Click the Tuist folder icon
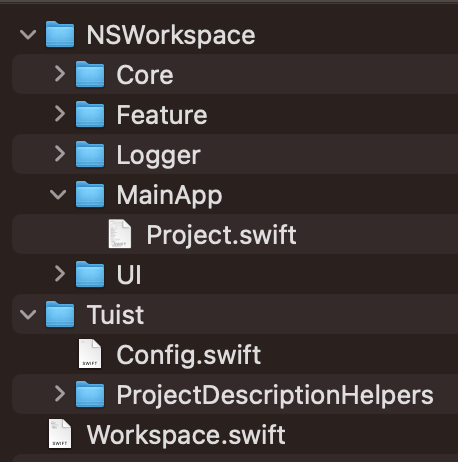 [x=60, y=314]
